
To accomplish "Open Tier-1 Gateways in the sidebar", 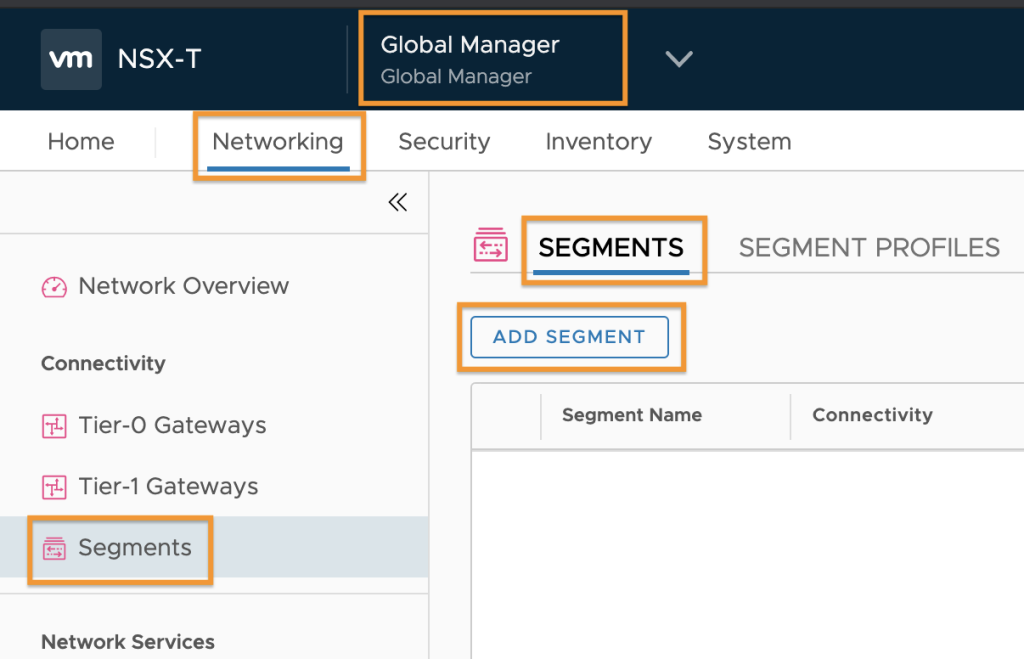I will [168, 487].
